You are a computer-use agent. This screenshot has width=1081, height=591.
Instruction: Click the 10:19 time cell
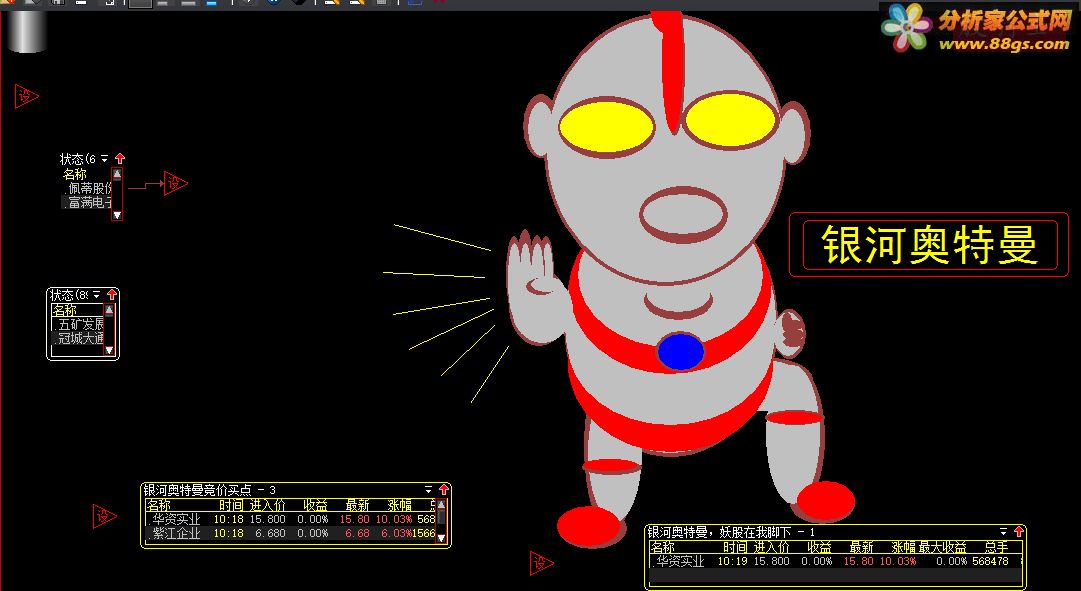coord(732,561)
